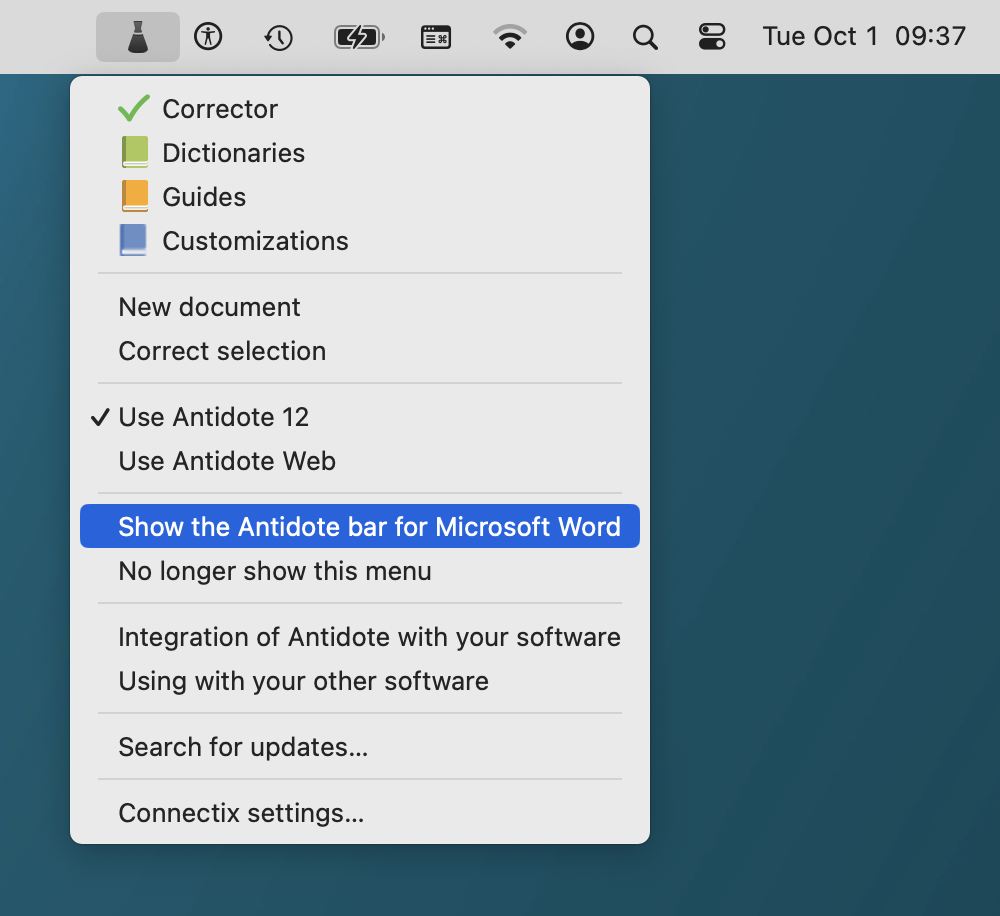Viewport: 1000px width, 916px height.
Task: Switch to Use Antidote Web
Action: (x=360, y=461)
